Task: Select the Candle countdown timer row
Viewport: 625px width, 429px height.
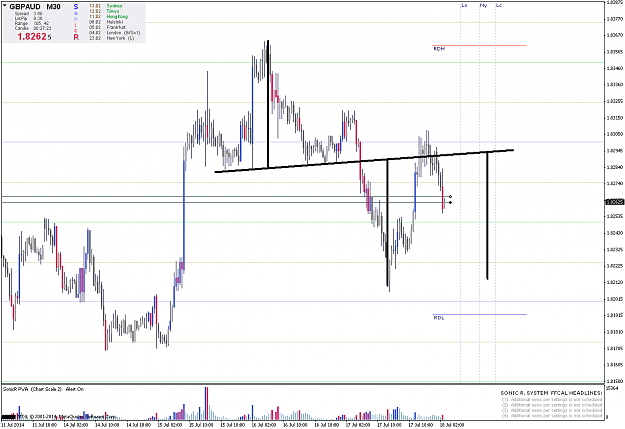Action: [32, 28]
